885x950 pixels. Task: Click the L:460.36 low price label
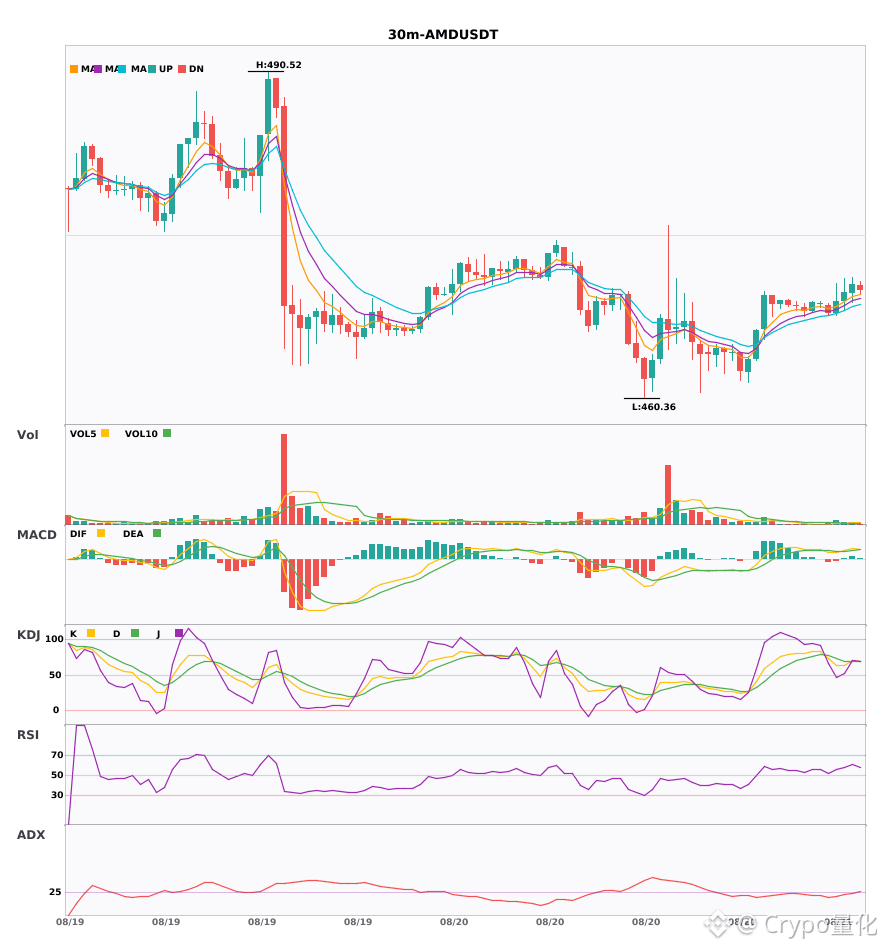point(654,407)
